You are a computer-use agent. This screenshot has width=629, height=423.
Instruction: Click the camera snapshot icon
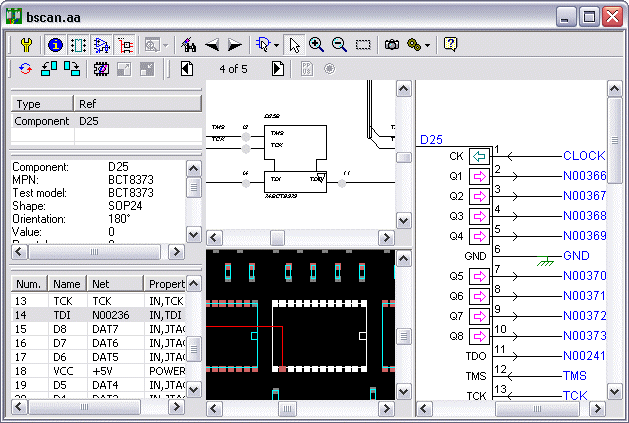[392, 45]
